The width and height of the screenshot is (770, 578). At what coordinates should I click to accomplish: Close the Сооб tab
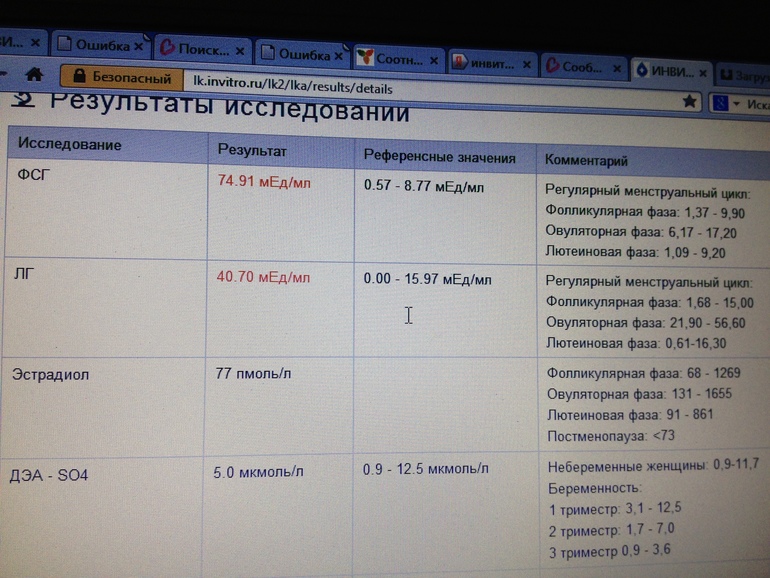pyautogui.click(x=616, y=69)
